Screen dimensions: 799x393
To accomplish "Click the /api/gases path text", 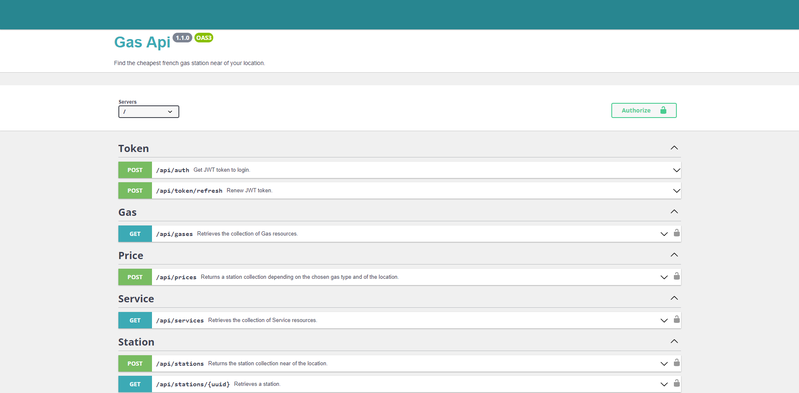I will coord(174,234).
